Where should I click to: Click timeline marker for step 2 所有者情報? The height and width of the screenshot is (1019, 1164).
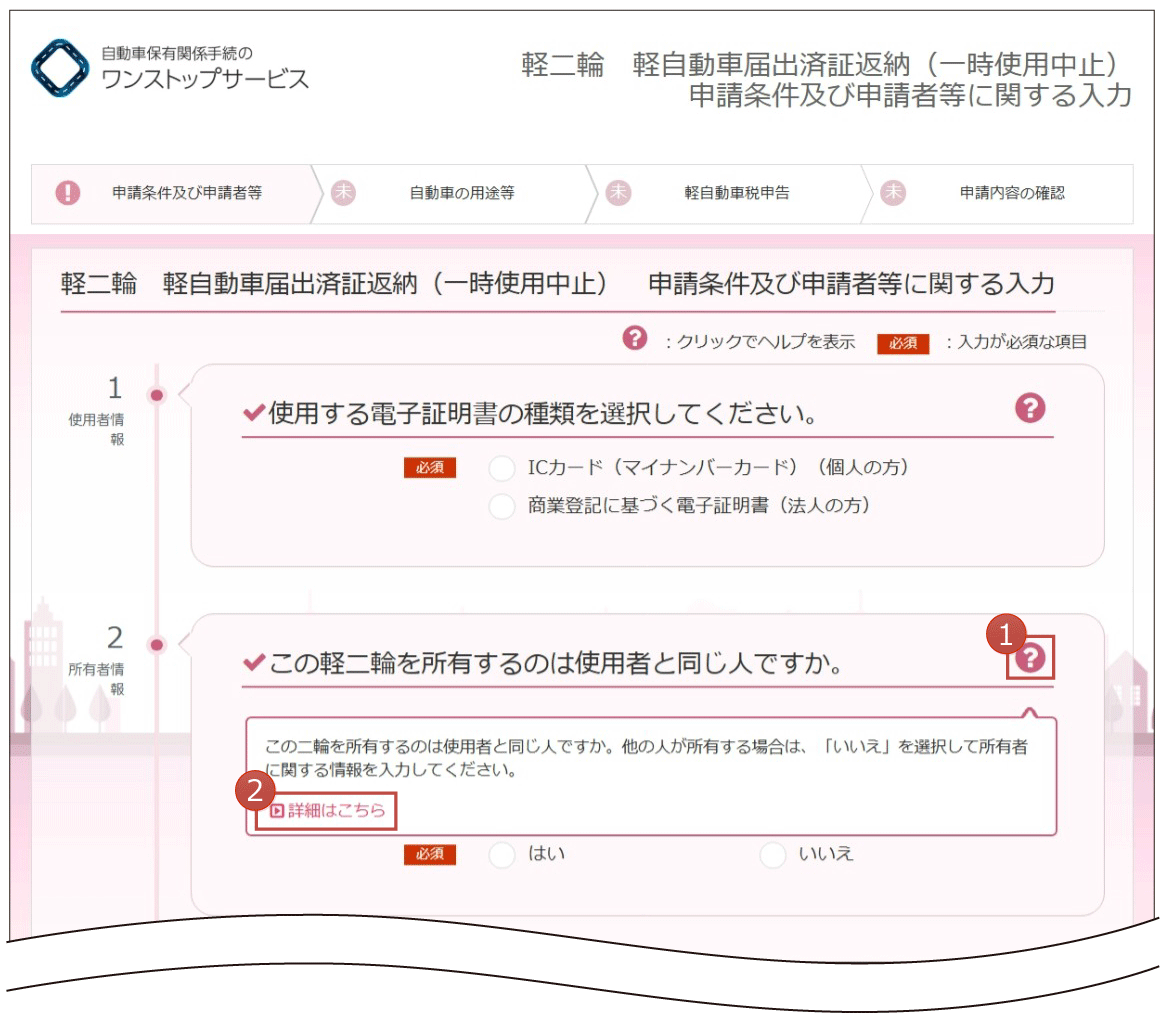pos(157,644)
